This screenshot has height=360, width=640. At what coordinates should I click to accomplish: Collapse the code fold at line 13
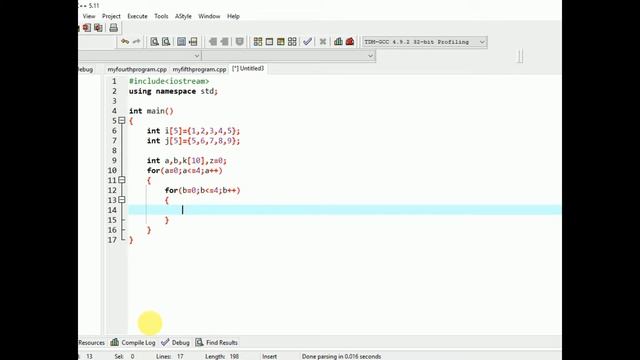pyautogui.click(x=122, y=200)
